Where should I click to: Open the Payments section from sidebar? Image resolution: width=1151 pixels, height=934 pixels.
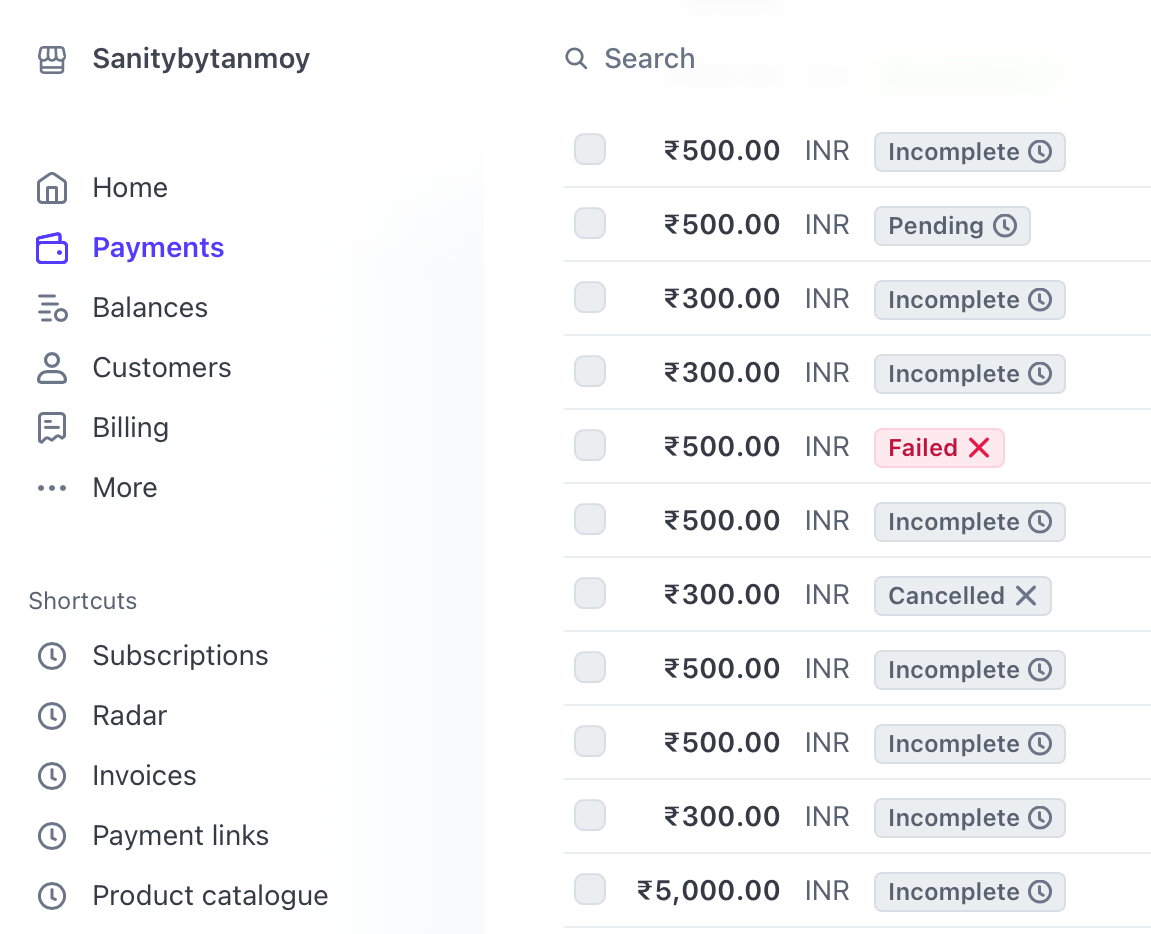tap(157, 247)
